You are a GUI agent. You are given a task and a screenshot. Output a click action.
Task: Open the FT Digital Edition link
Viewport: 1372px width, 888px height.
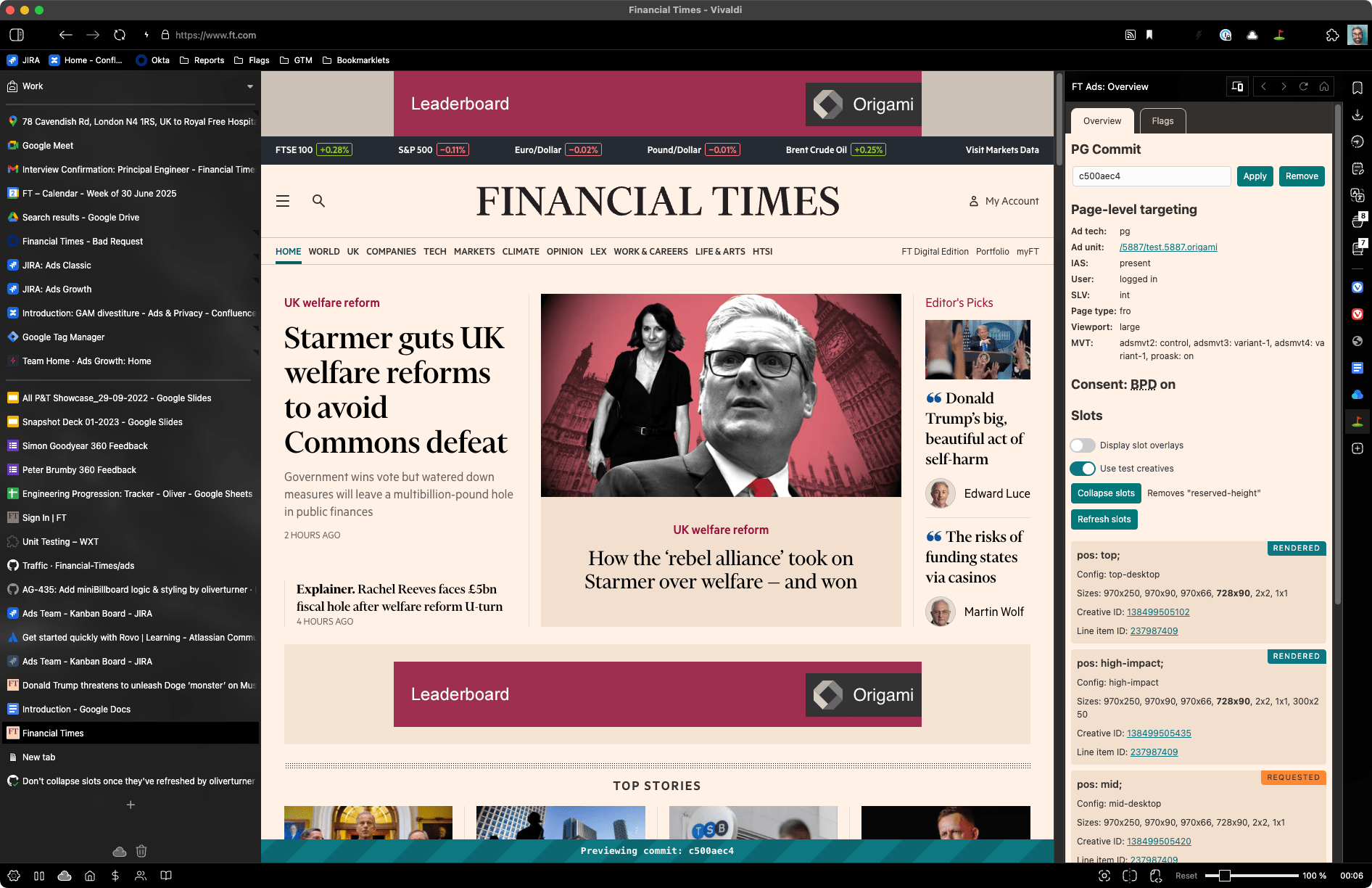(935, 252)
